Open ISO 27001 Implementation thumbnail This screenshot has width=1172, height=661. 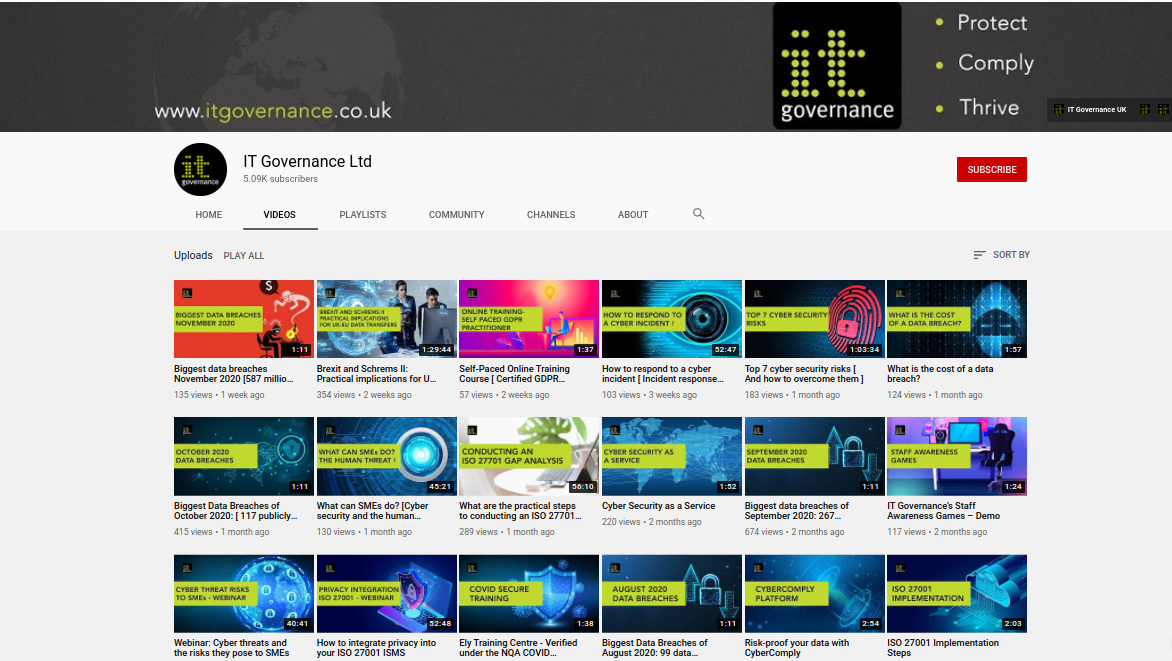[x=957, y=594]
